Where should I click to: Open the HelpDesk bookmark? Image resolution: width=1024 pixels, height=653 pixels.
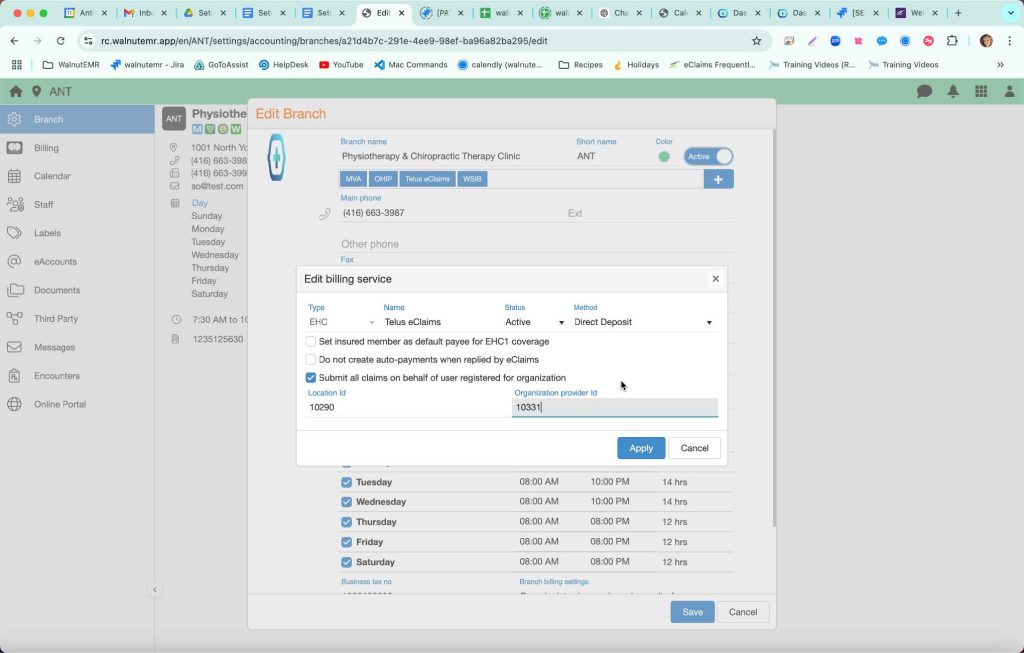click(283, 65)
